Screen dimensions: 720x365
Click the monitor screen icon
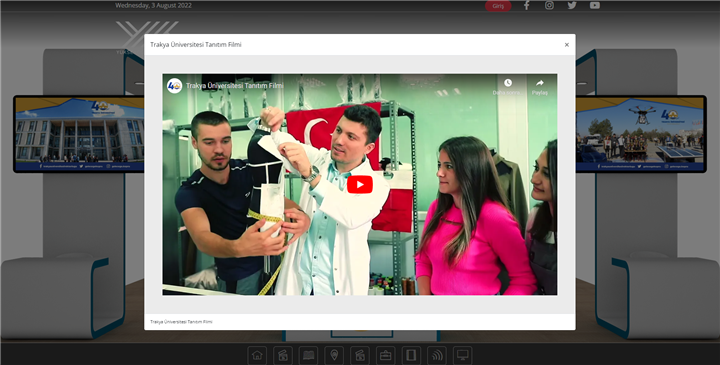pyautogui.click(x=462, y=355)
